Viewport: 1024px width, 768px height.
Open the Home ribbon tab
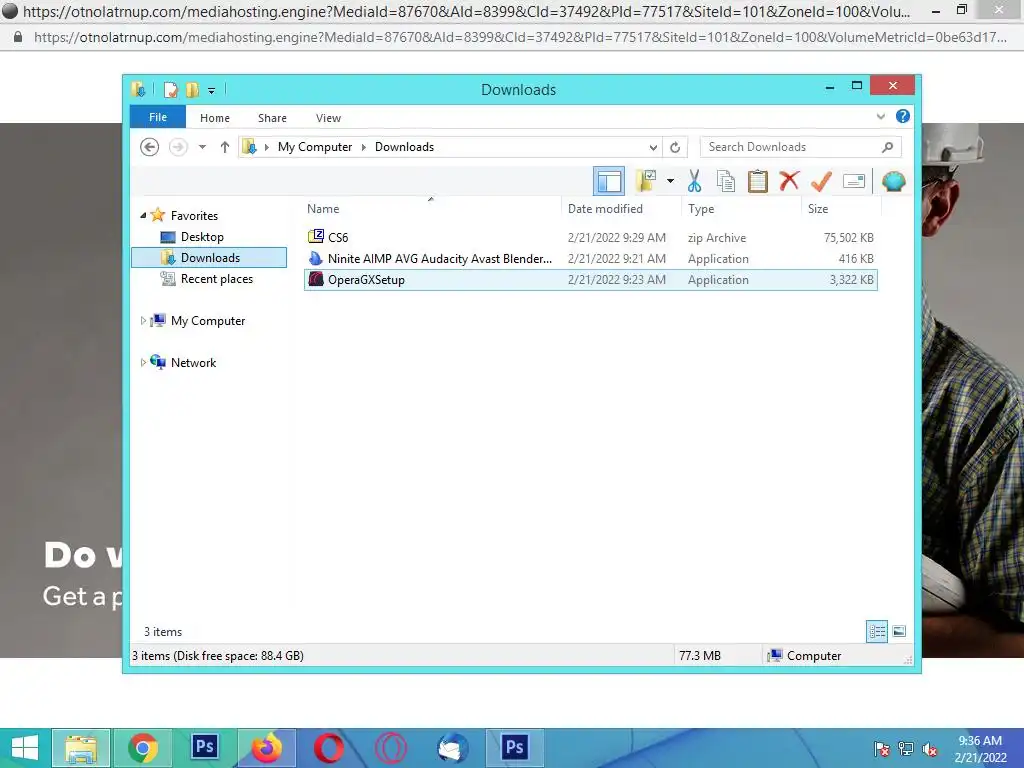point(215,118)
